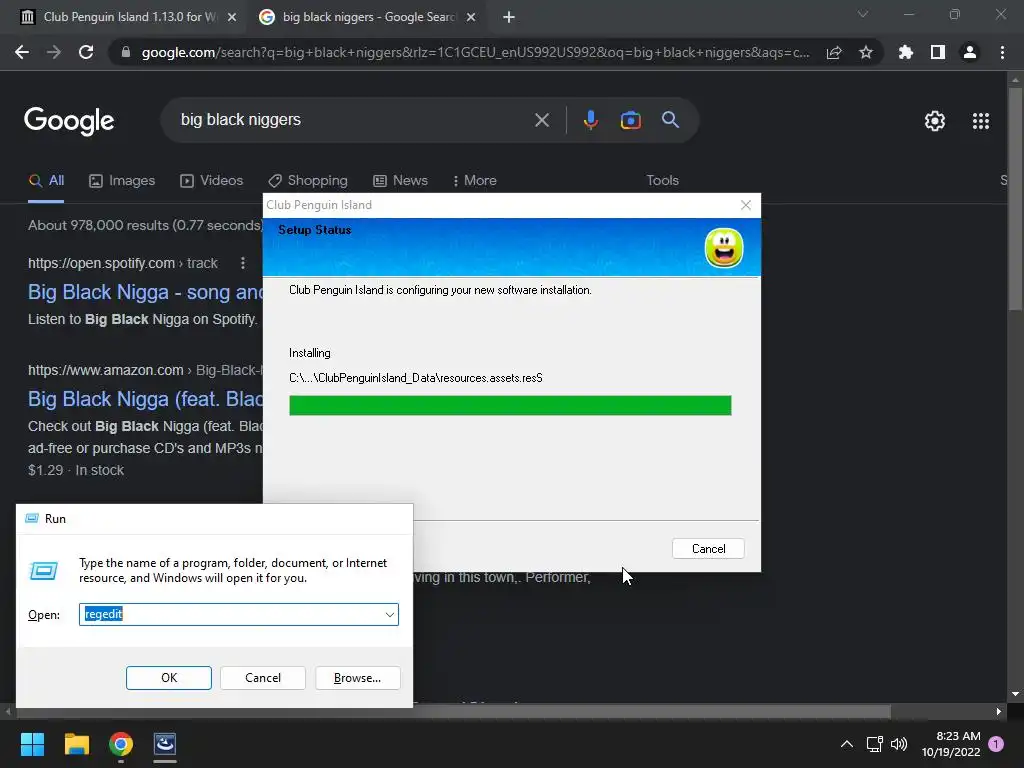Open the open.spotify.com result title link
Screen dimensions: 1024x768
pyautogui.click(x=145, y=293)
